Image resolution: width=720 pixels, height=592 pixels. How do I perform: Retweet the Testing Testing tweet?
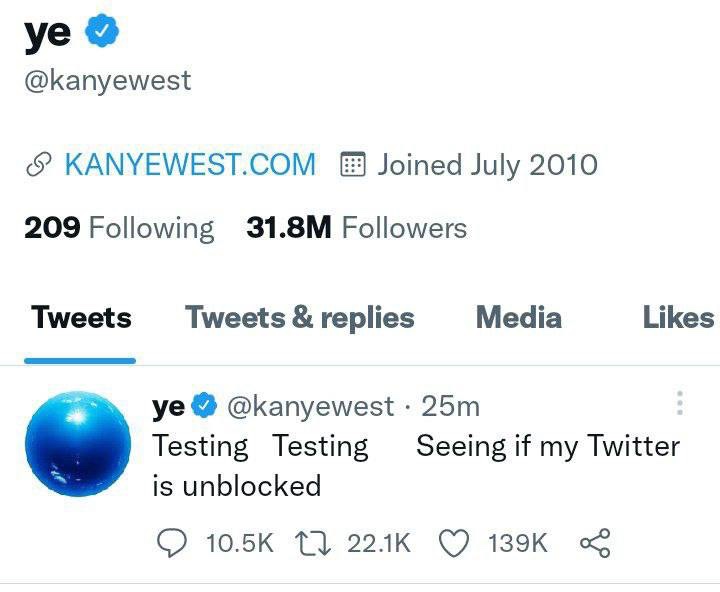coord(312,543)
